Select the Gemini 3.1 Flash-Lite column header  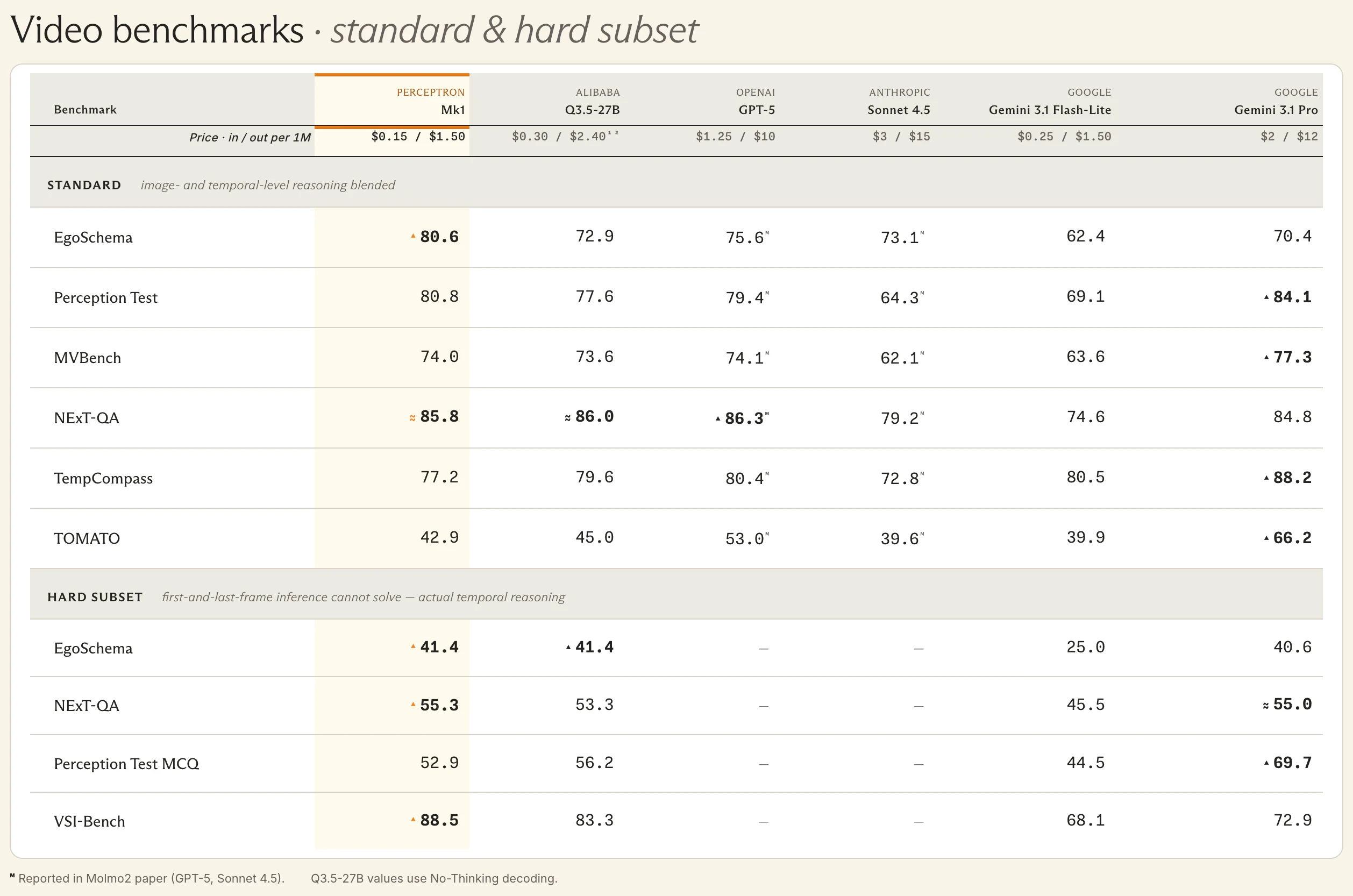pos(1050,101)
